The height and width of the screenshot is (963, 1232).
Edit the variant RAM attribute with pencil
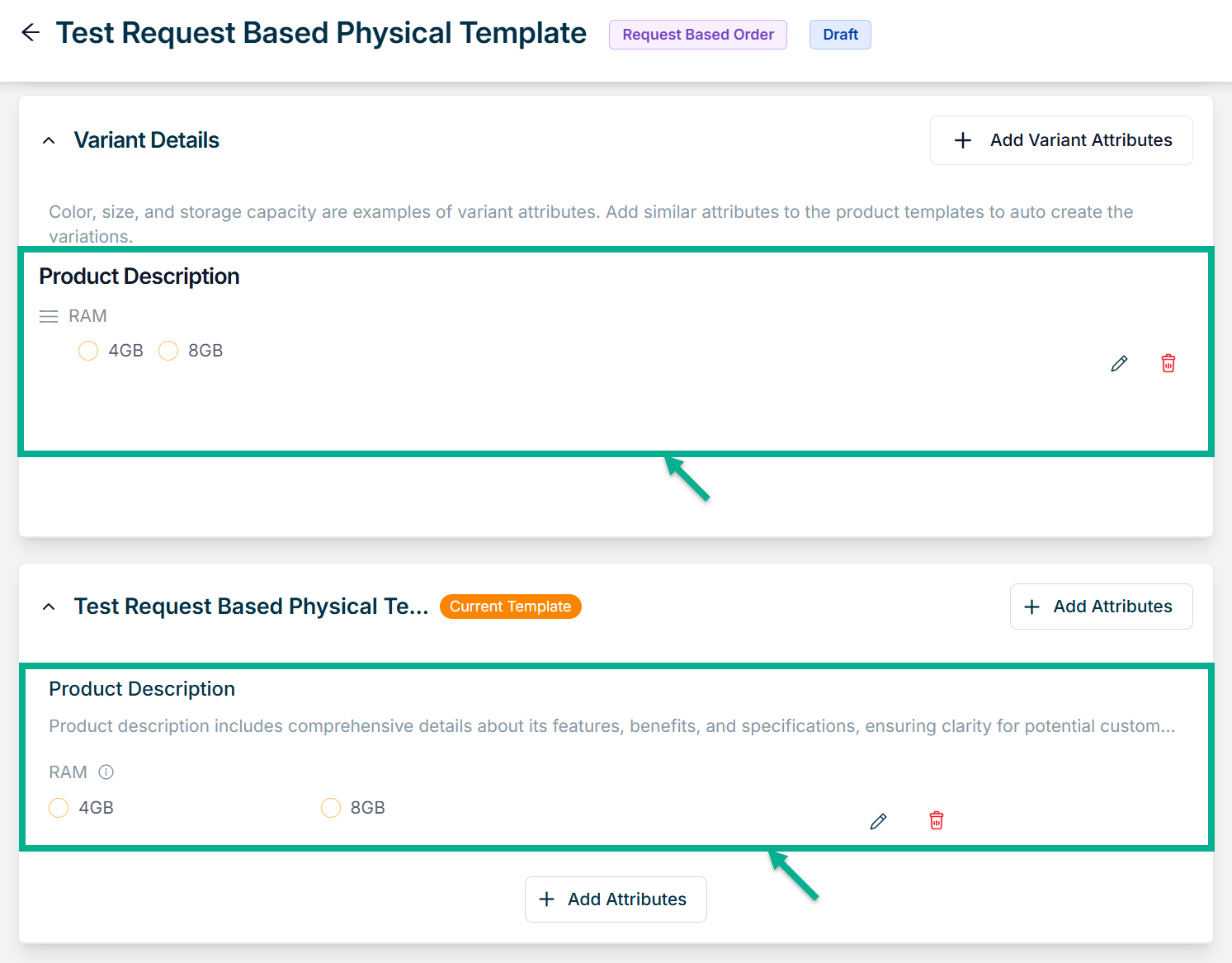coord(1119,364)
